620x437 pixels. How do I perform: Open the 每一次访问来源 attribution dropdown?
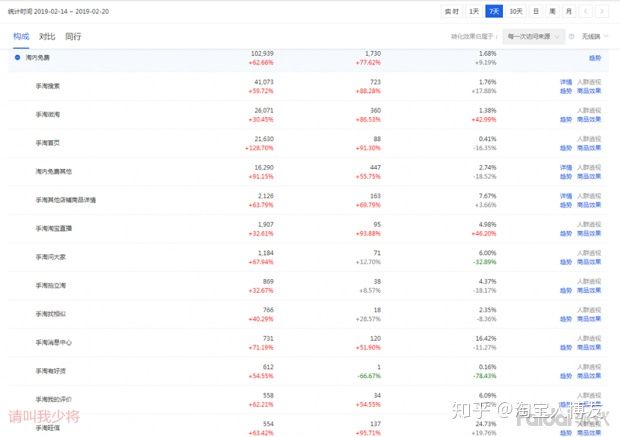click(x=533, y=36)
